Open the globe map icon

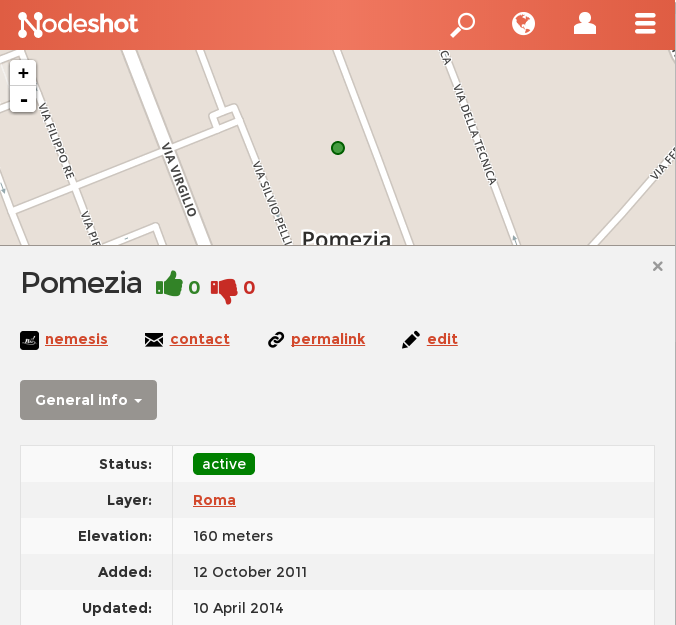523,24
